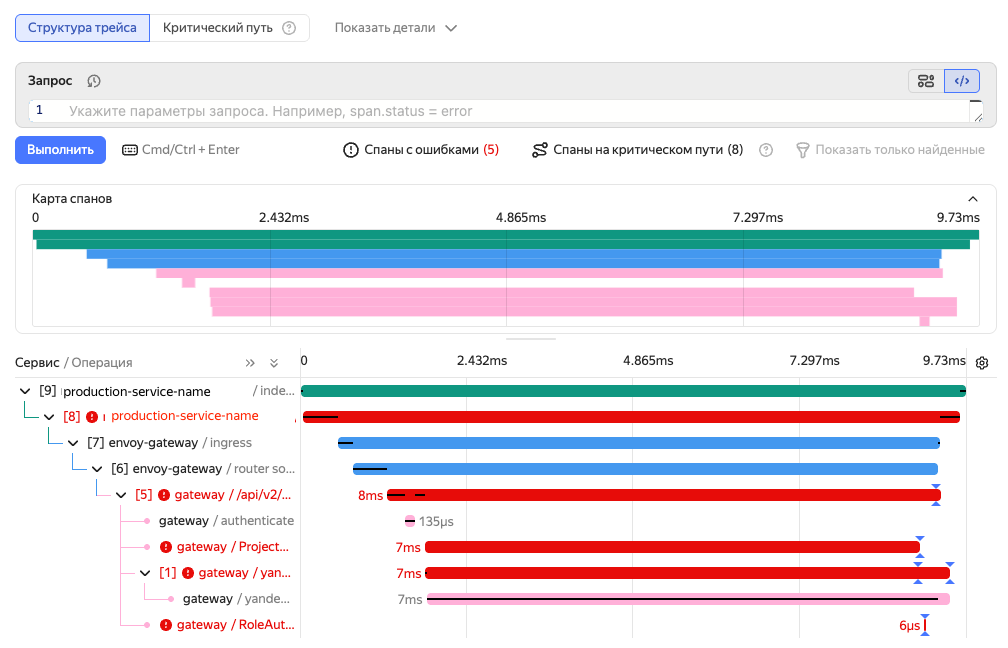Highlight Спаны с ошибками (5)

pyautogui.click(x=420, y=150)
